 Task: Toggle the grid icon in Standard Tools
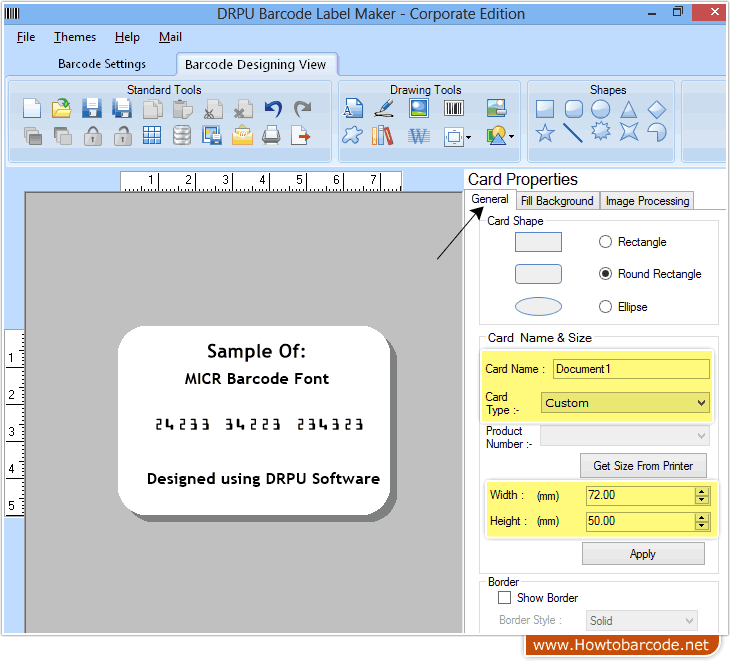tap(152, 136)
